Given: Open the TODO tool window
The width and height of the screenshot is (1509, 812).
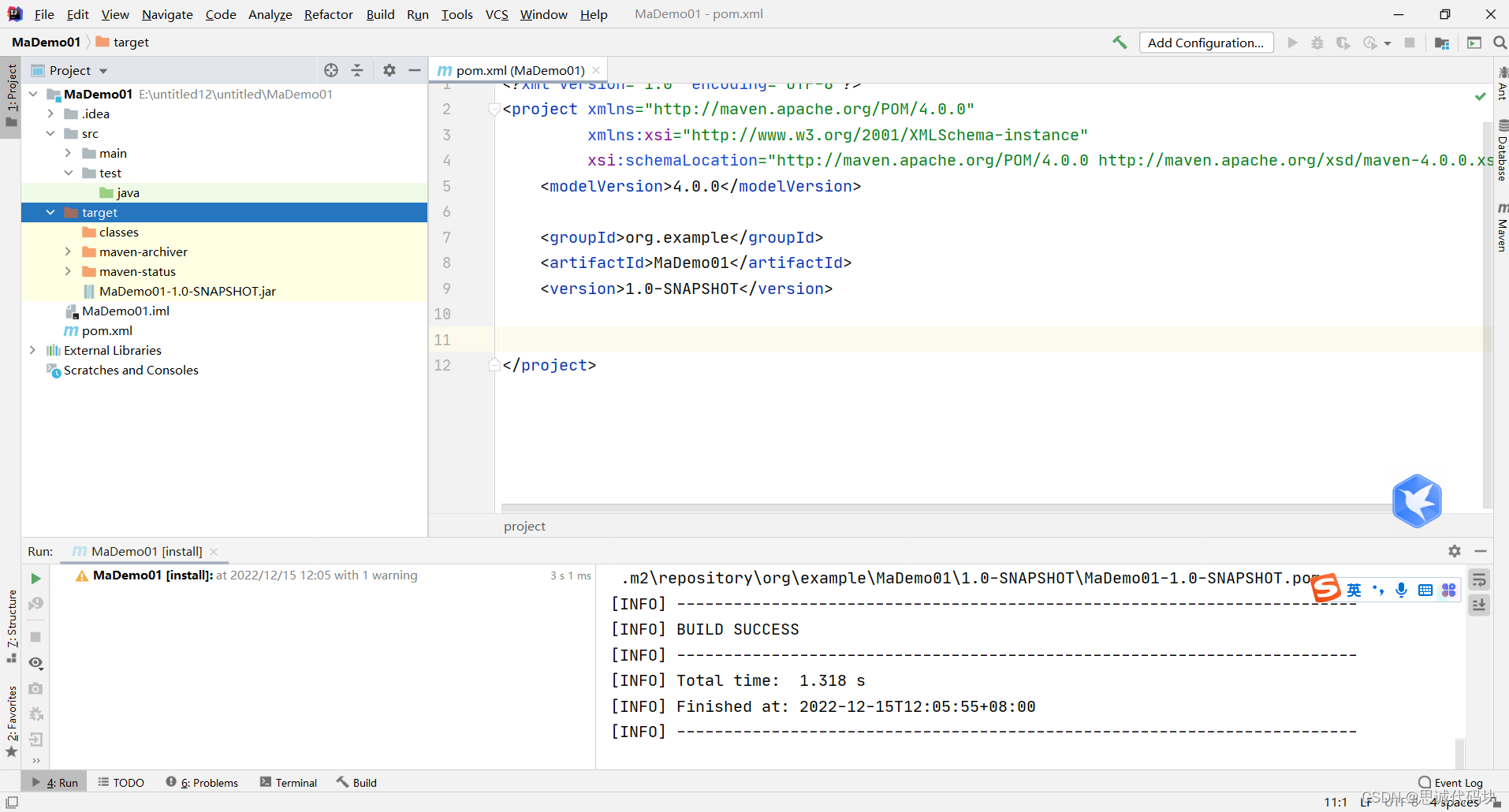Looking at the screenshot, I should click(x=121, y=782).
